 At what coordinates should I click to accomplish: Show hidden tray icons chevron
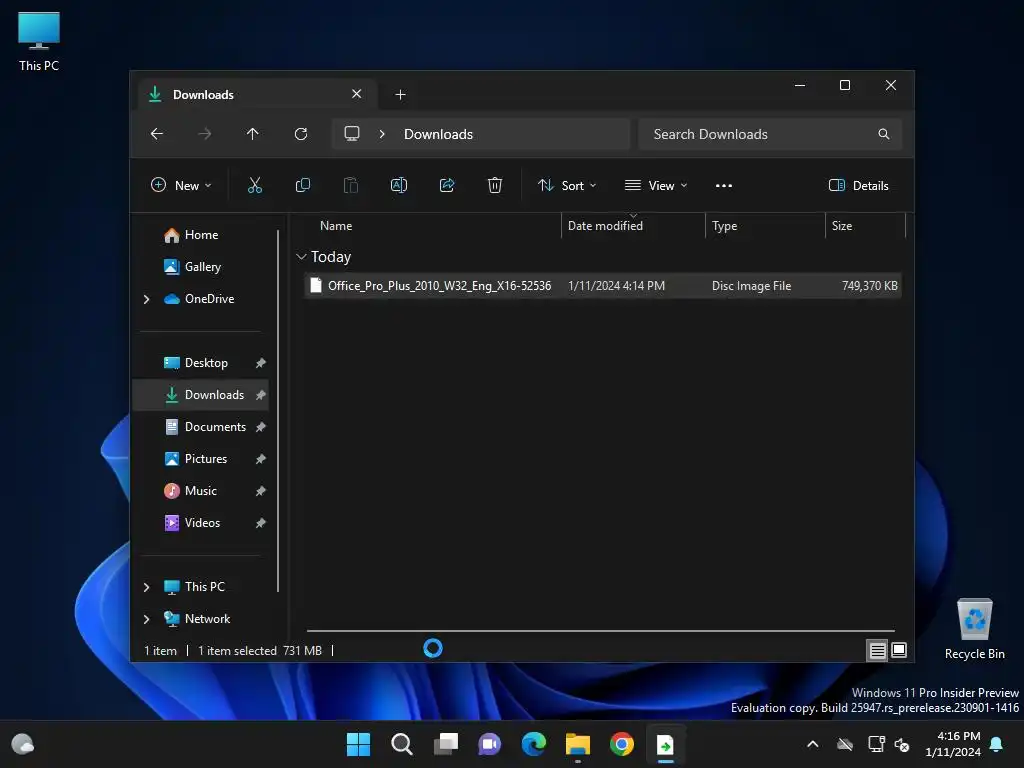pos(813,744)
